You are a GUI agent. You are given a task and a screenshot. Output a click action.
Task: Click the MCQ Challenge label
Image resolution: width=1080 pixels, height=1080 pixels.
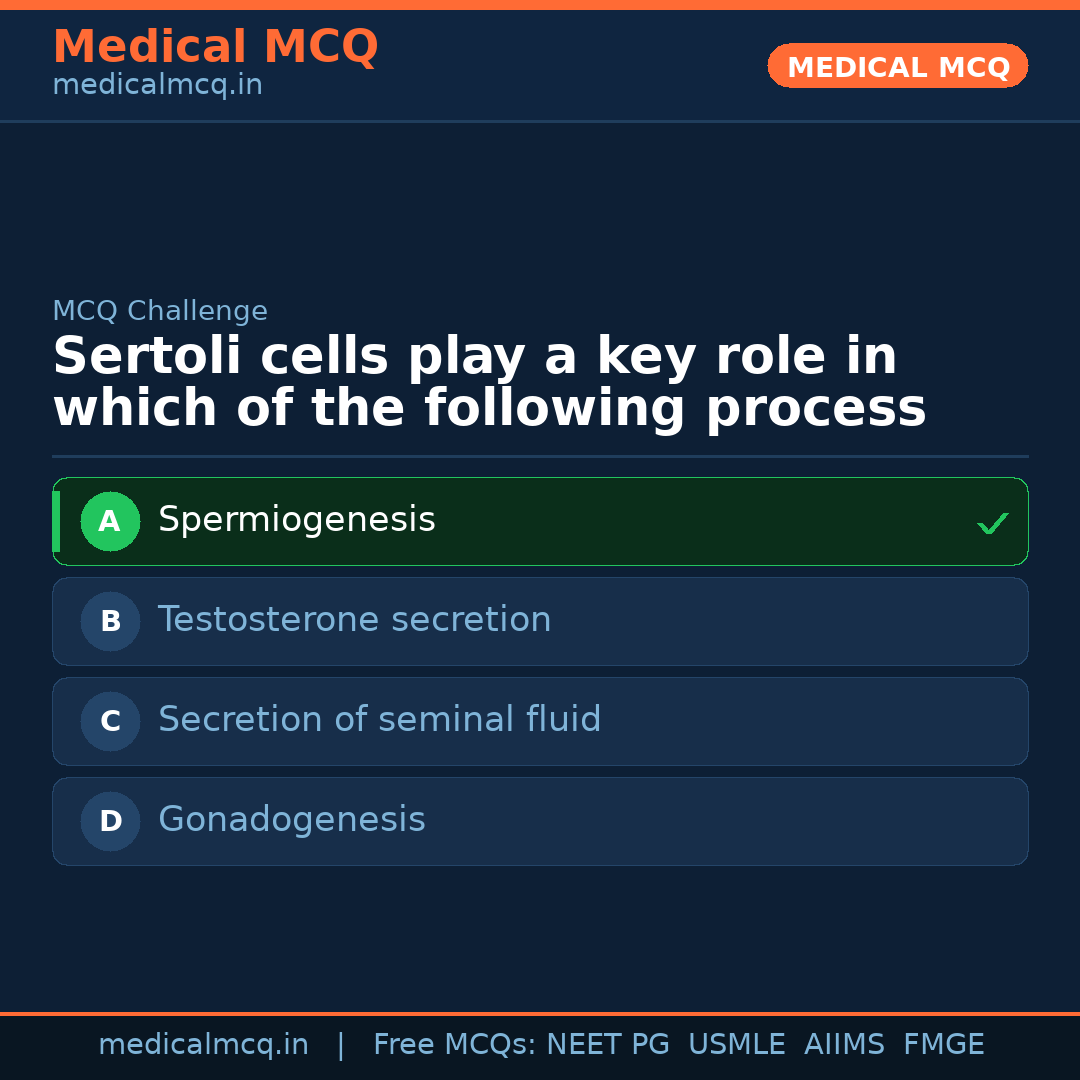[x=160, y=311]
